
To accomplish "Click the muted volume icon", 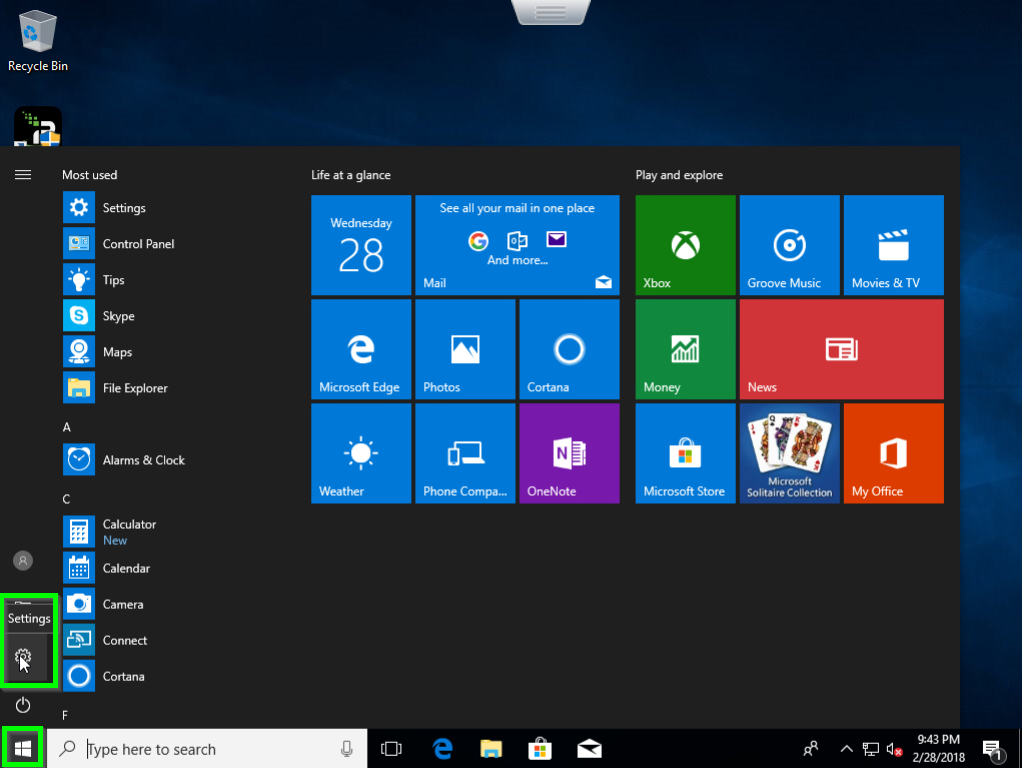I will point(894,749).
